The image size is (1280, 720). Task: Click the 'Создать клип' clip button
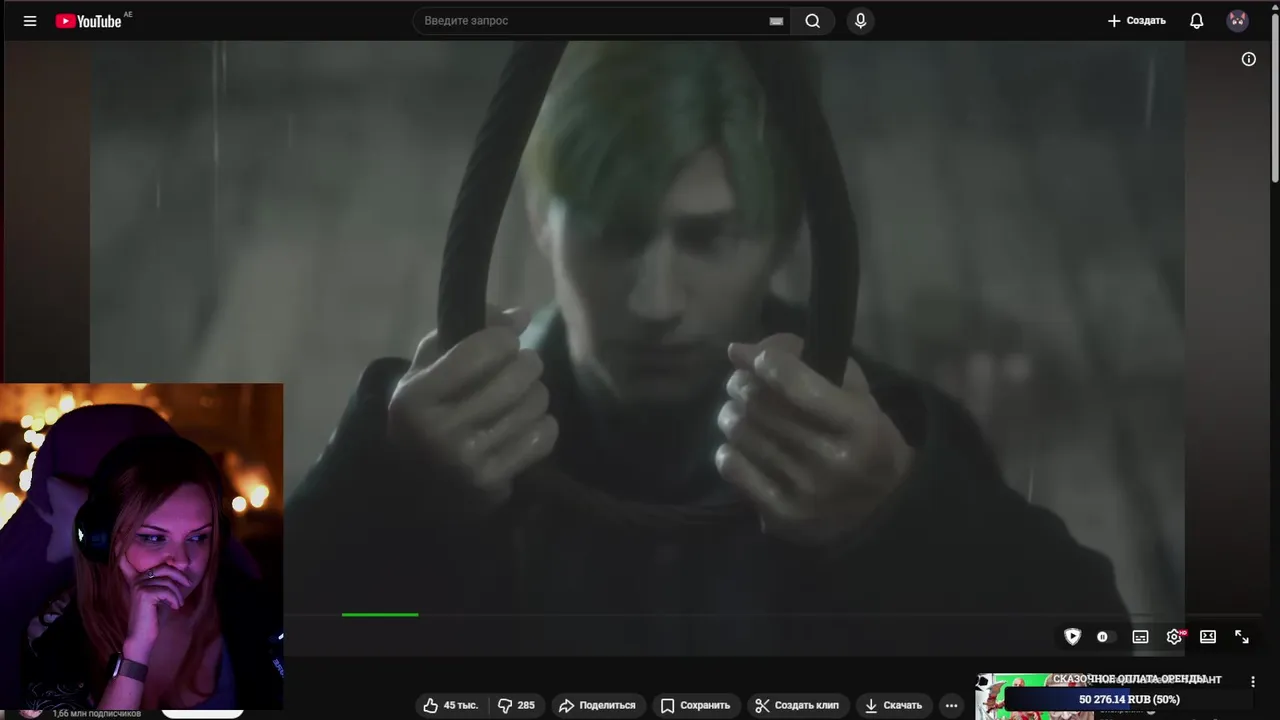(x=797, y=705)
